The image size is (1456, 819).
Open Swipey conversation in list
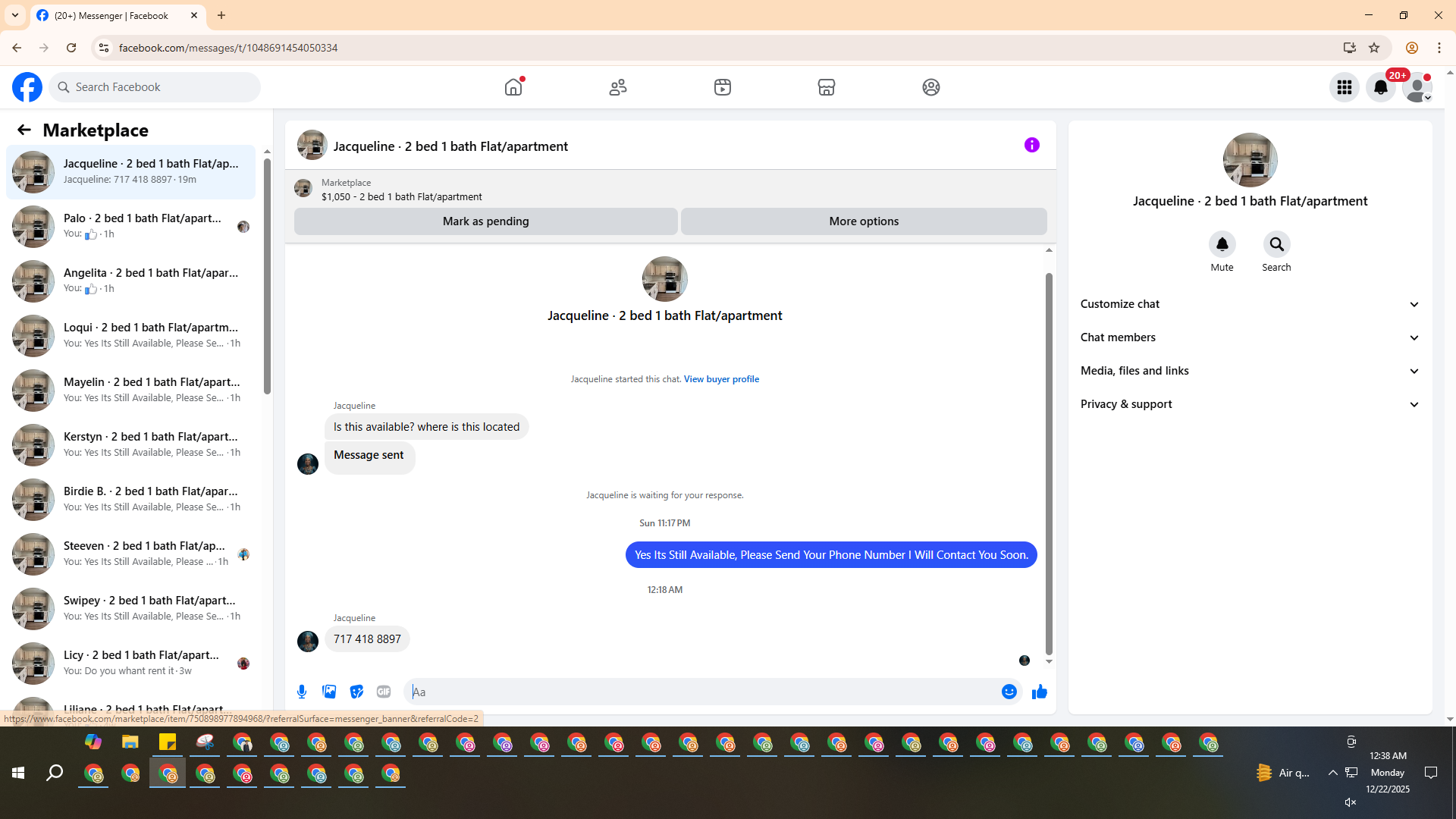coord(130,609)
